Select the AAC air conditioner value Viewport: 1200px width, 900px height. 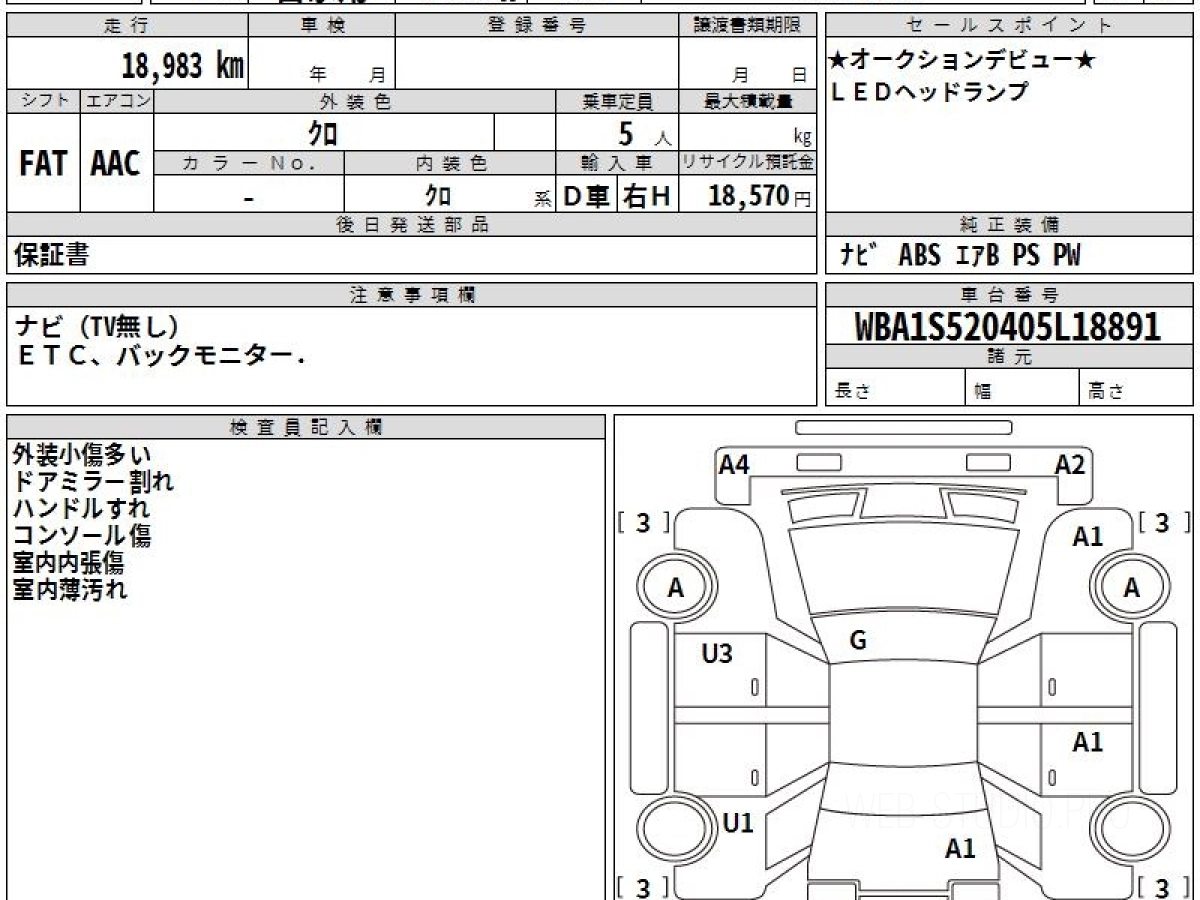(x=116, y=164)
